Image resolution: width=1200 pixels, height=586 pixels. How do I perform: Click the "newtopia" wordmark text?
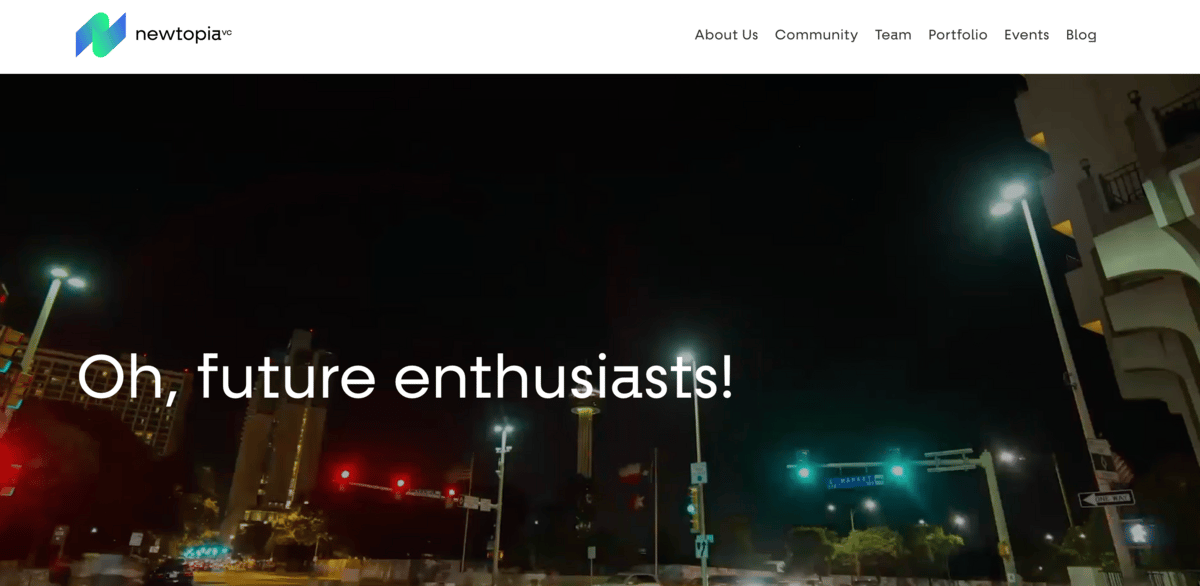point(178,35)
